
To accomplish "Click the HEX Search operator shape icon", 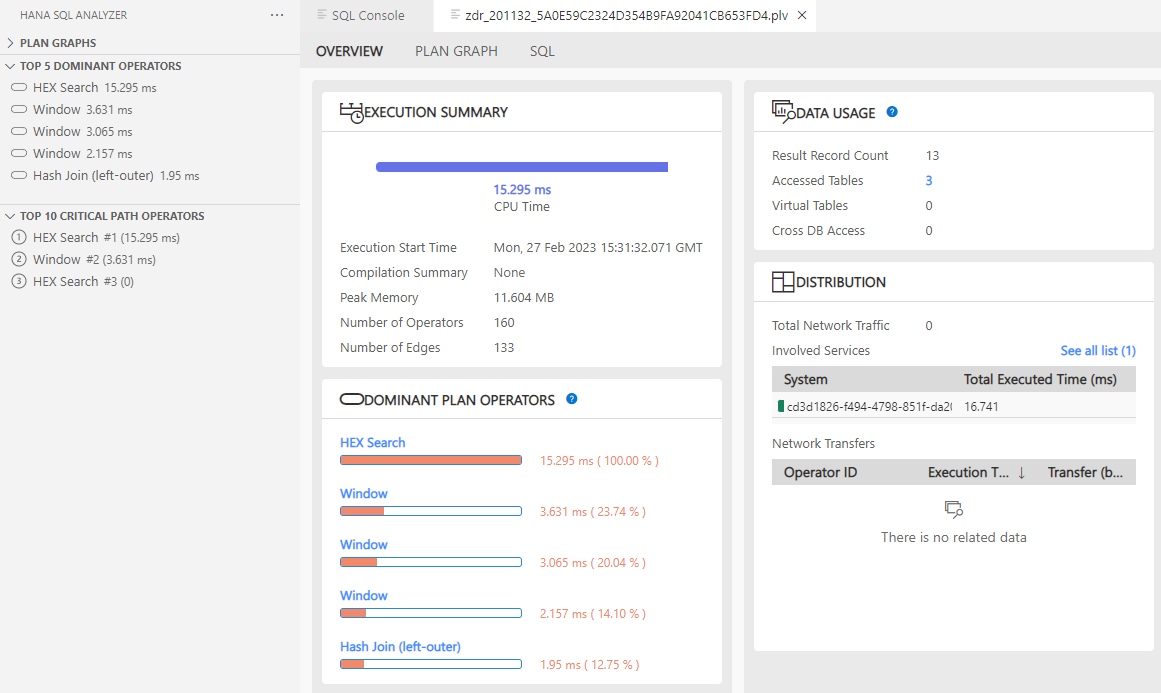I will coord(19,88).
